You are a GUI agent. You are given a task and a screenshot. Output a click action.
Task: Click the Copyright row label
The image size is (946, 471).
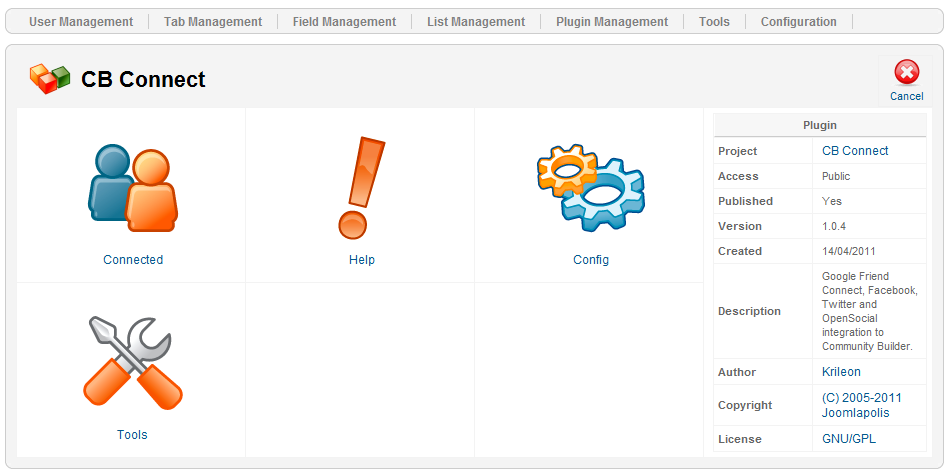point(745,405)
